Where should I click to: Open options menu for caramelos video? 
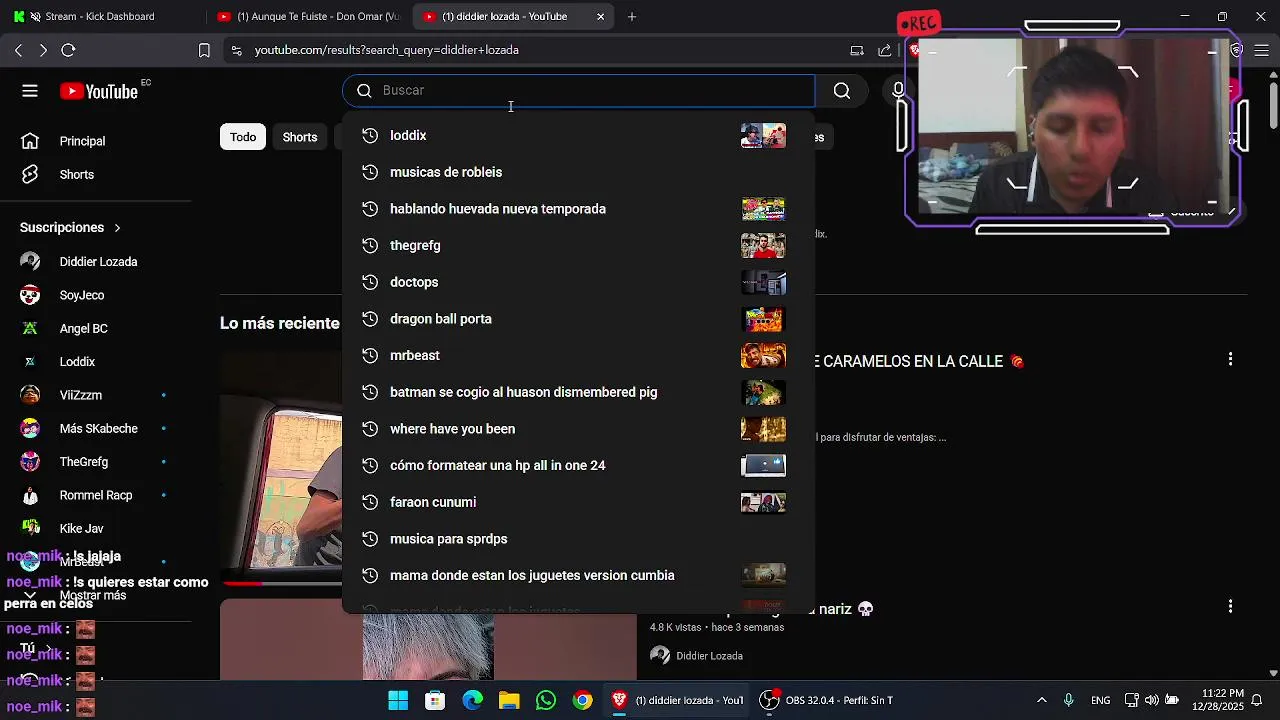(x=1230, y=359)
